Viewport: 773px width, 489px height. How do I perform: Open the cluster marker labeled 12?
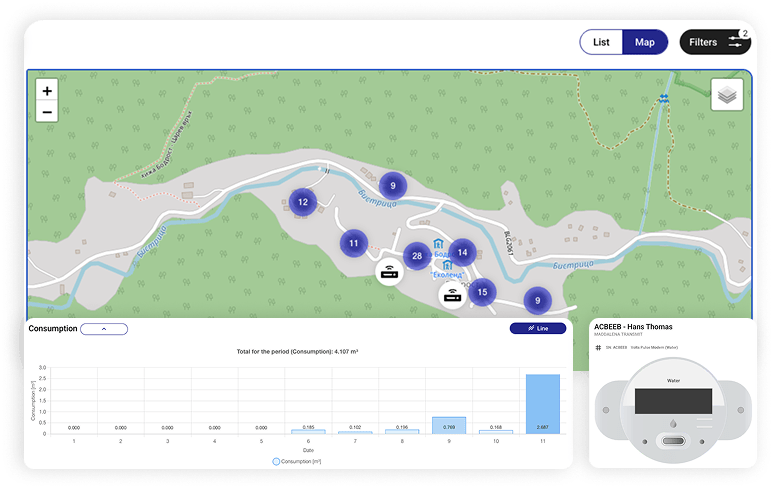(x=303, y=202)
